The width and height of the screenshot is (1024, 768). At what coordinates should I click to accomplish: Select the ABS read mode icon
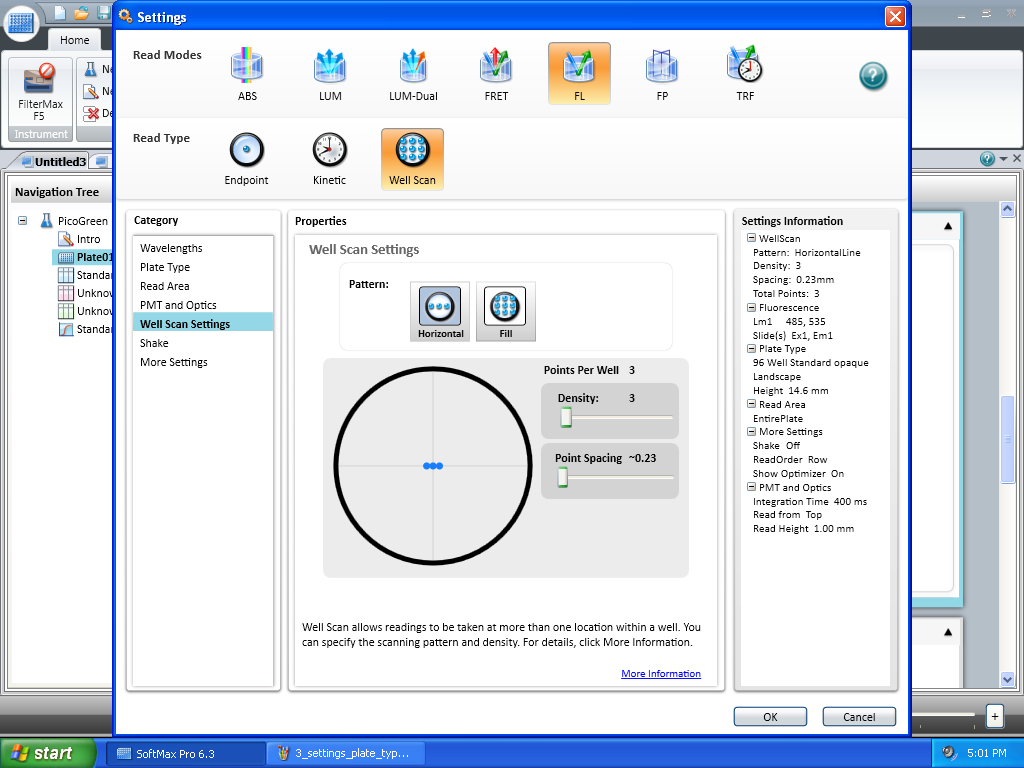click(247, 68)
